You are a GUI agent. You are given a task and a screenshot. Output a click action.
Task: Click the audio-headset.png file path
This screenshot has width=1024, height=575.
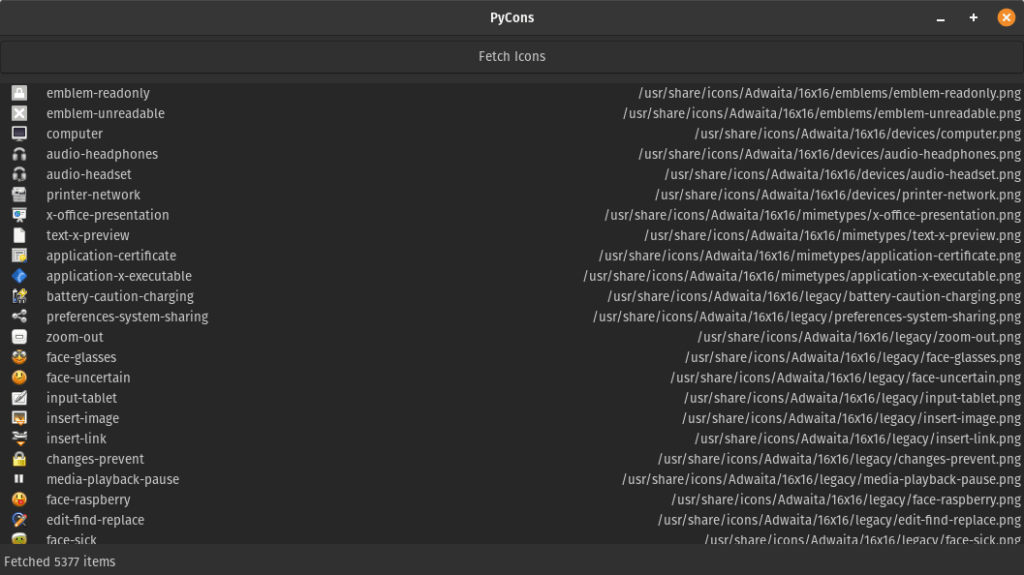(843, 175)
